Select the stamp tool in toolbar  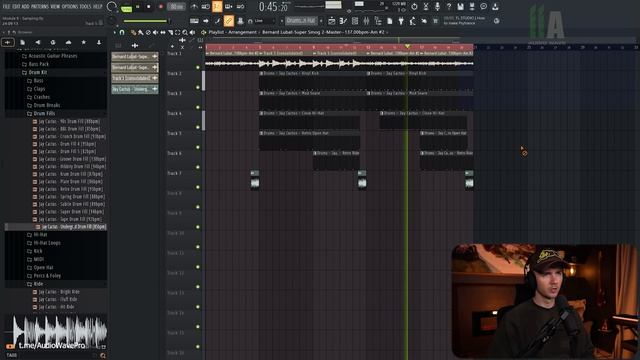coord(240,21)
